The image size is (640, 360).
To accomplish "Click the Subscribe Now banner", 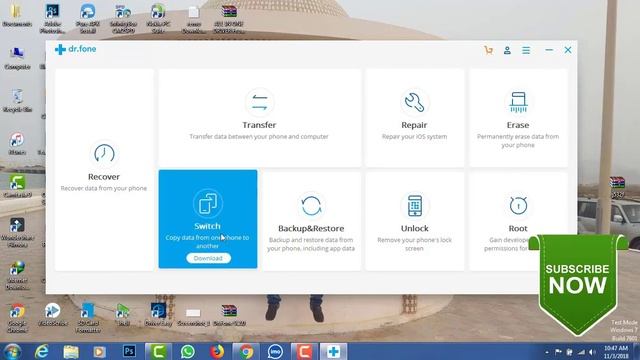I will [x=578, y=284].
